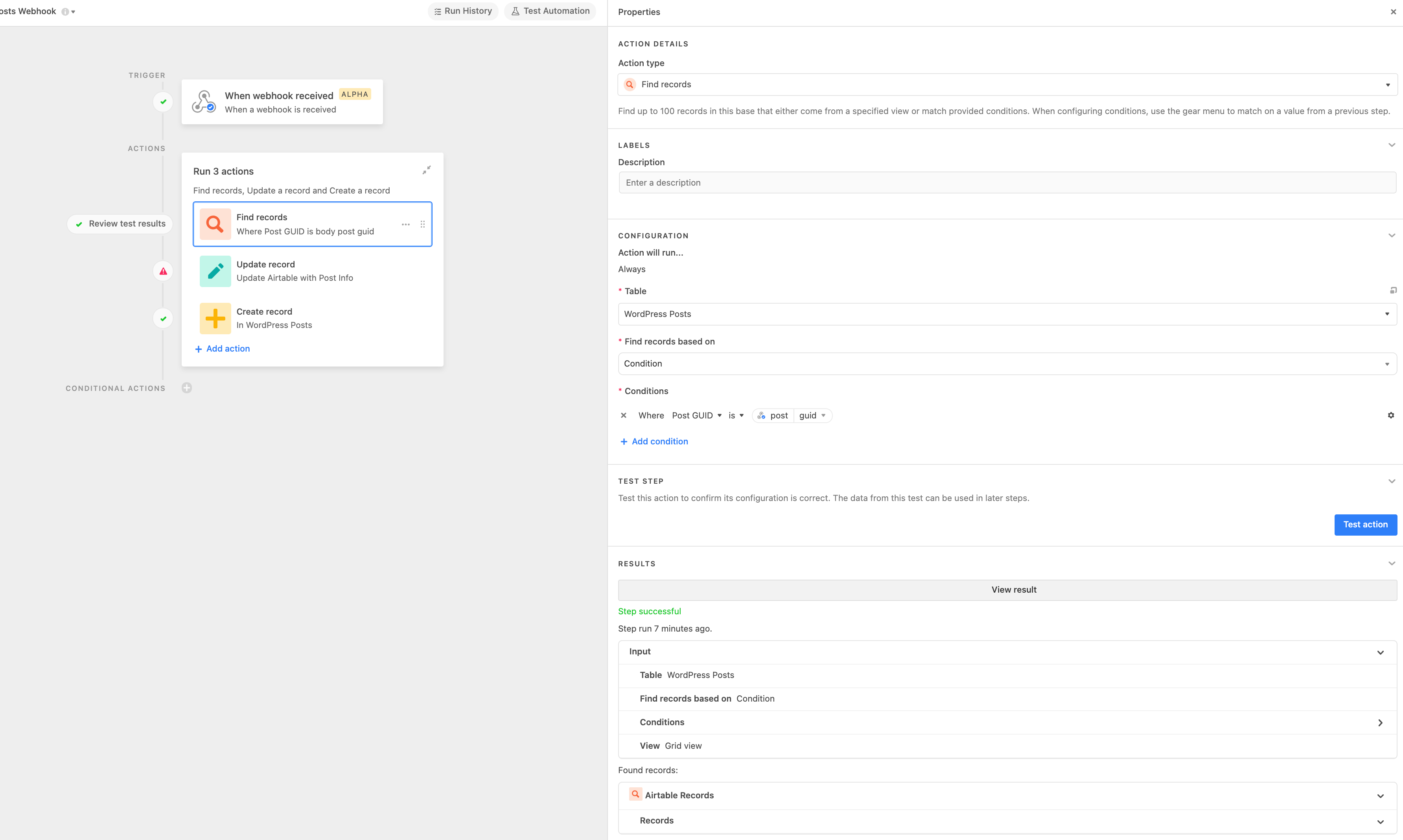Click the Test action button
The width and height of the screenshot is (1403, 840).
(1365, 525)
